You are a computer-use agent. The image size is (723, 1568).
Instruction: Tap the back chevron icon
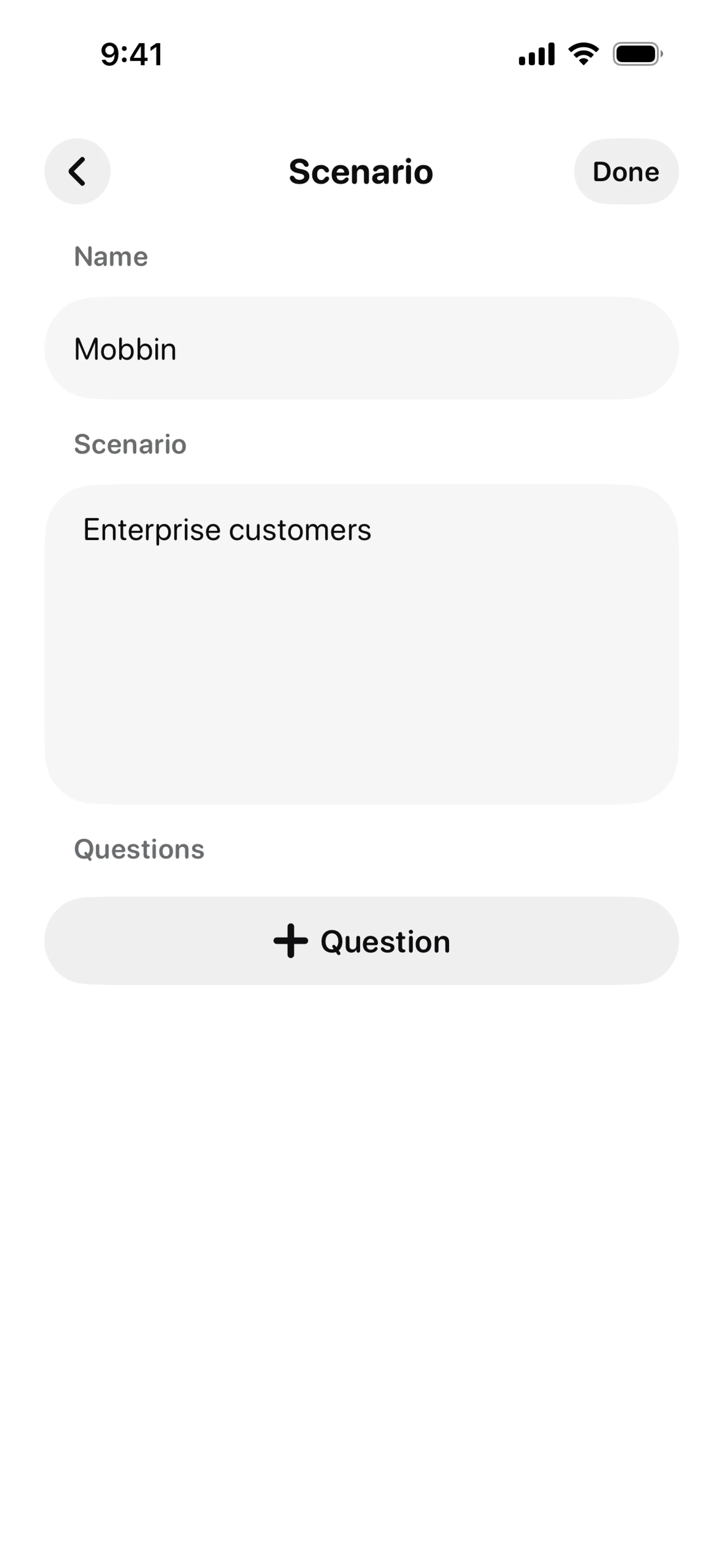(77, 172)
